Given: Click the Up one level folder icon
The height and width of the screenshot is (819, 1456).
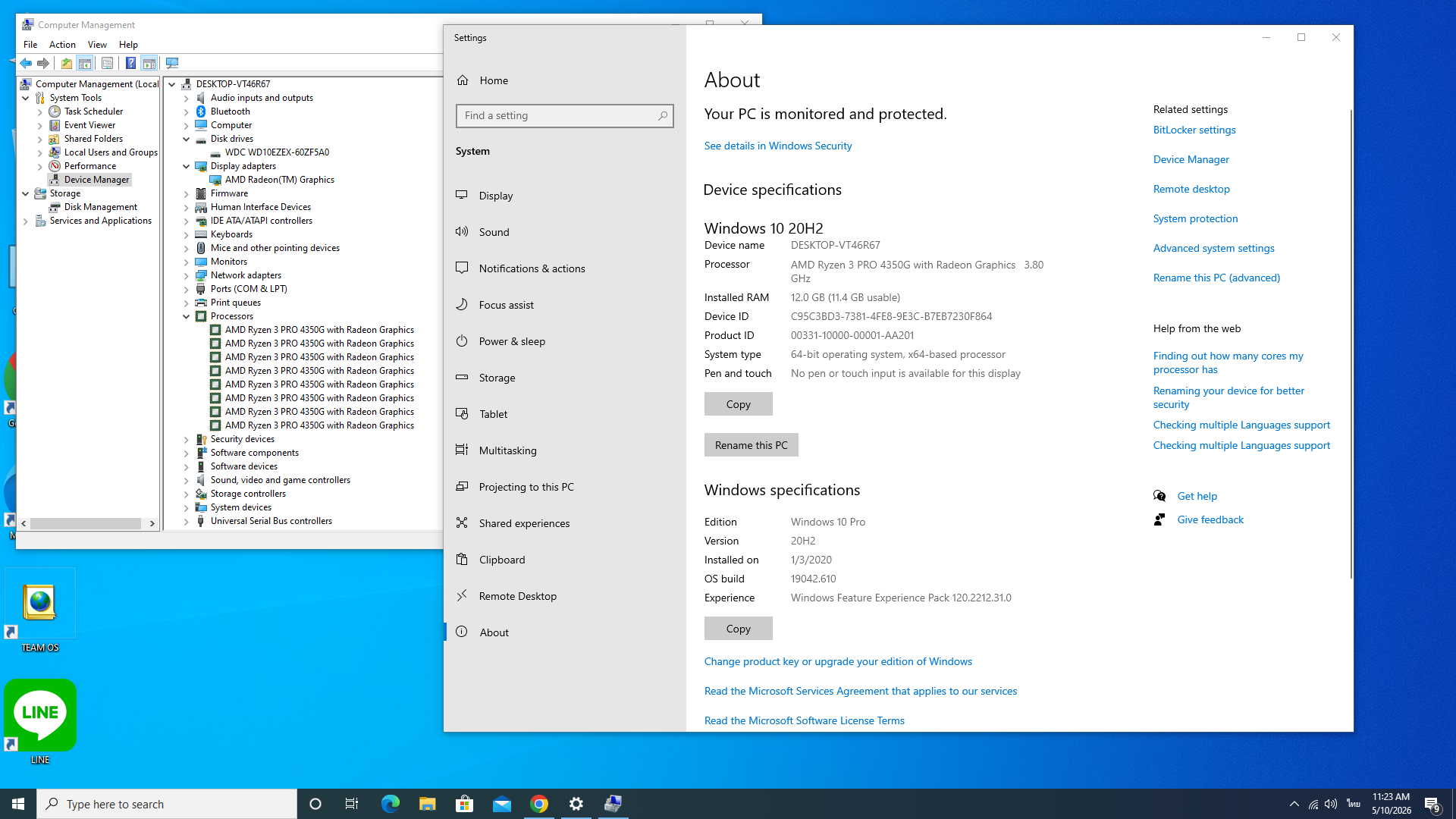Looking at the screenshot, I should tap(67, 63).
